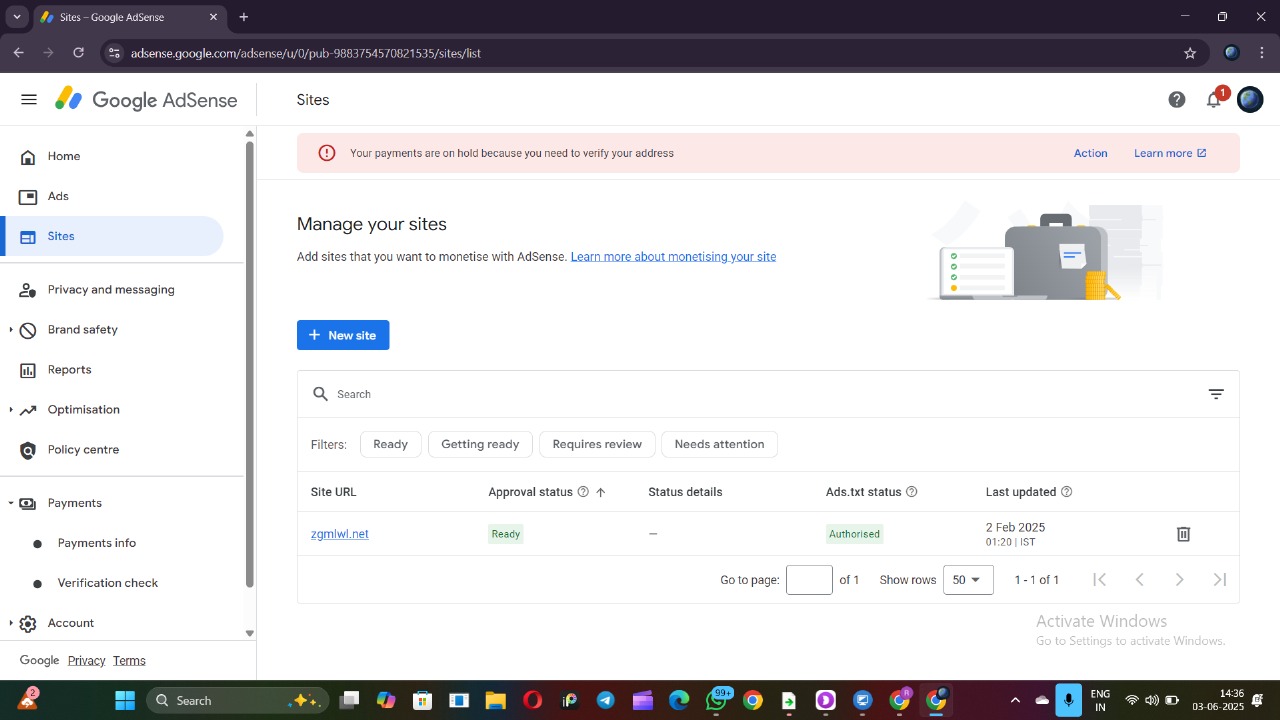Go to the next page
Viewport: 1280px width, 720px height.
pos(1179,580)
